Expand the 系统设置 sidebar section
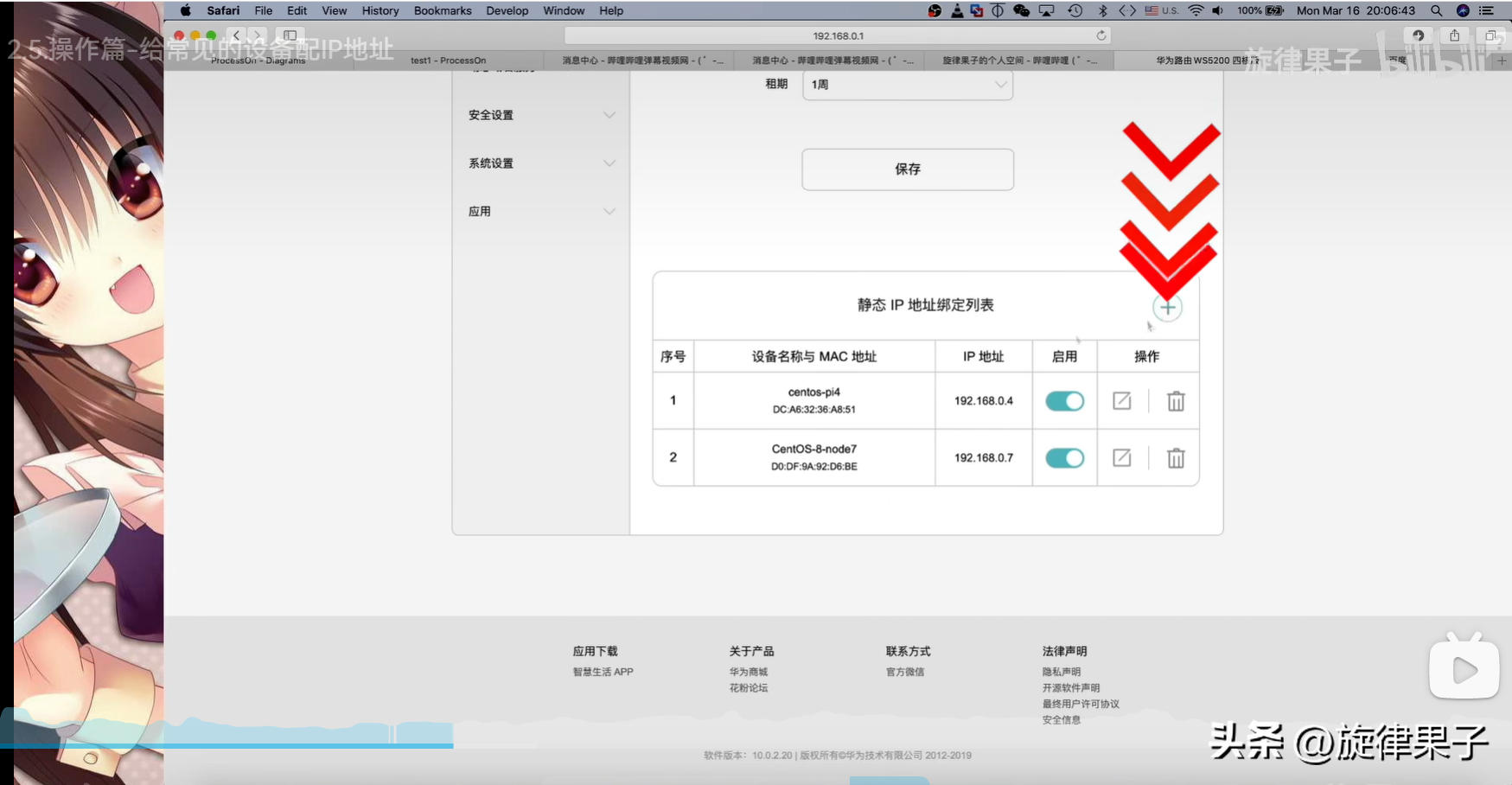The image size is (1512, 785). pos(540,163)
